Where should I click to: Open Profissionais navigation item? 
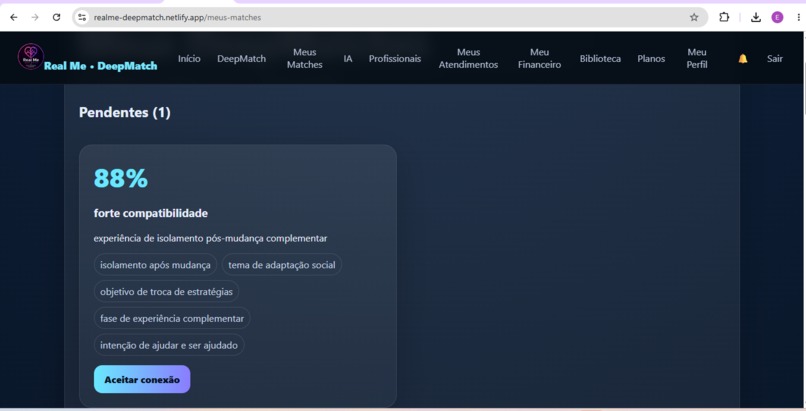(395, 59)
